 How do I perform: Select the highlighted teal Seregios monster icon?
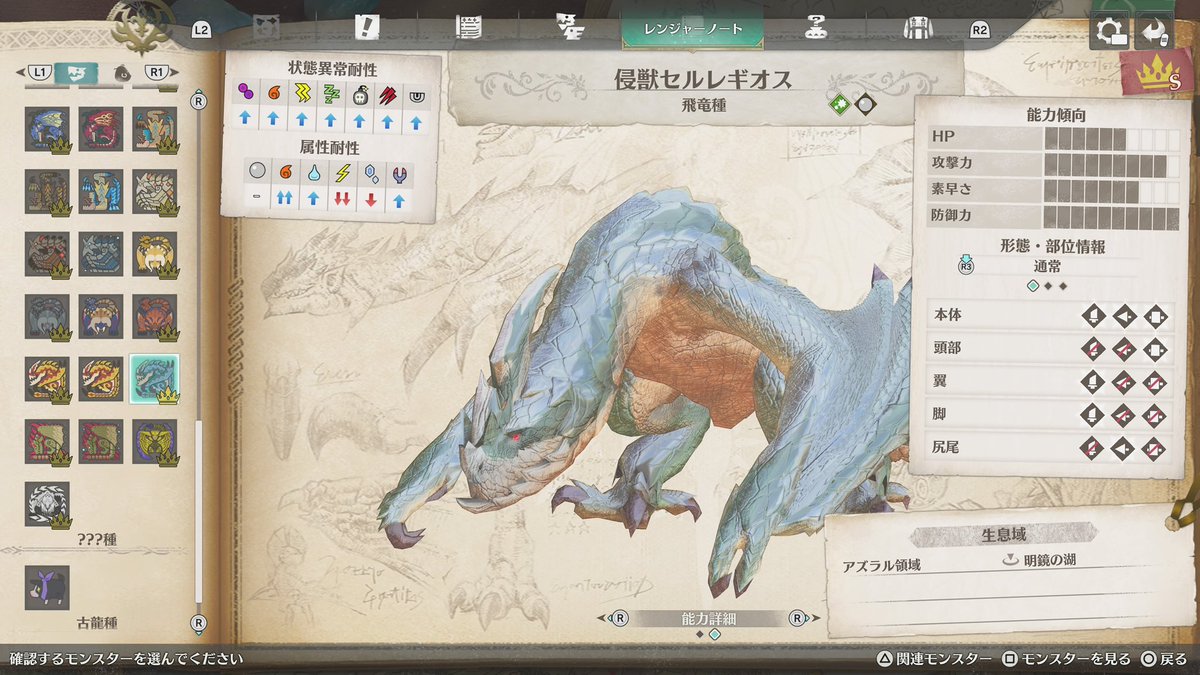pyautogui.click(x=154, y=379)
